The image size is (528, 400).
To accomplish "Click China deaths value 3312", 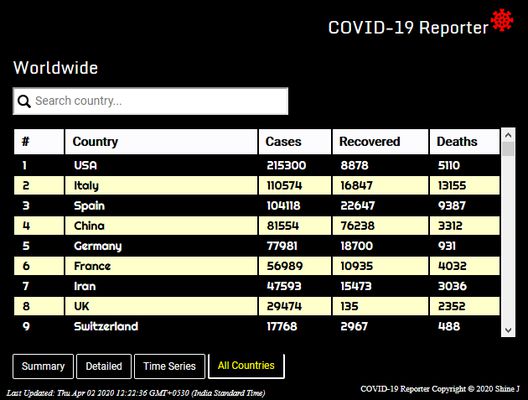I will [450, 226].
